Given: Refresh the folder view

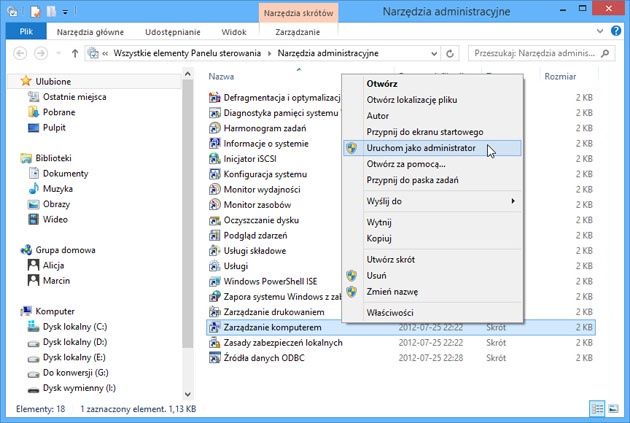Looking at the screenshot, I should tap(450, 53).
